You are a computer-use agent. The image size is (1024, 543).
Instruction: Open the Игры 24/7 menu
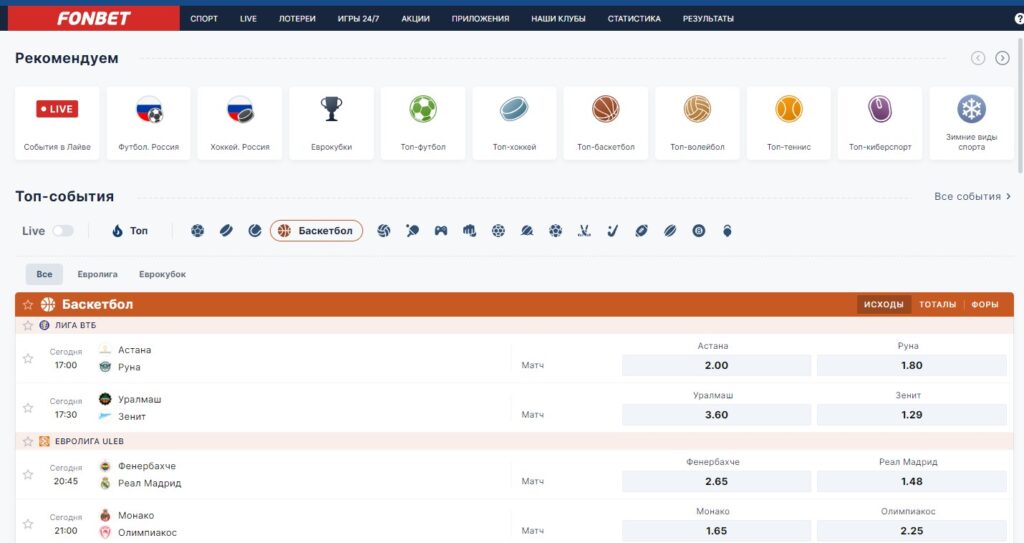[x=358, y=18]
